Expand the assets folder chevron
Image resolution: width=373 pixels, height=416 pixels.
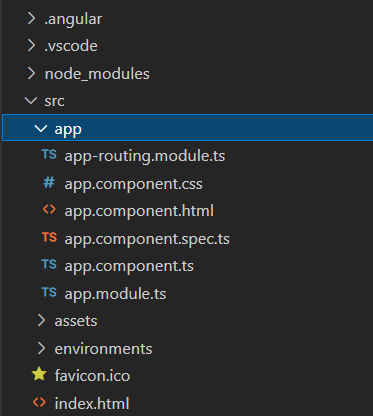41,320
